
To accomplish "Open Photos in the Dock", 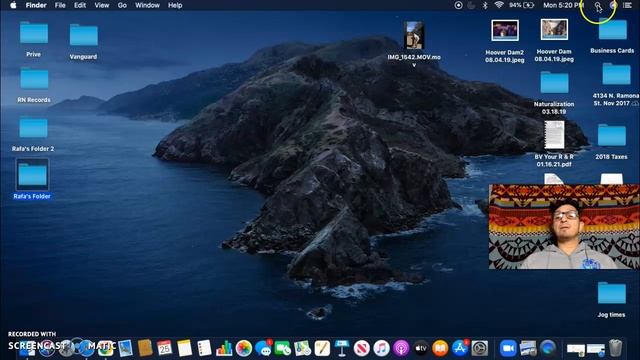I will pyautogui.click(x=244, y=348).
